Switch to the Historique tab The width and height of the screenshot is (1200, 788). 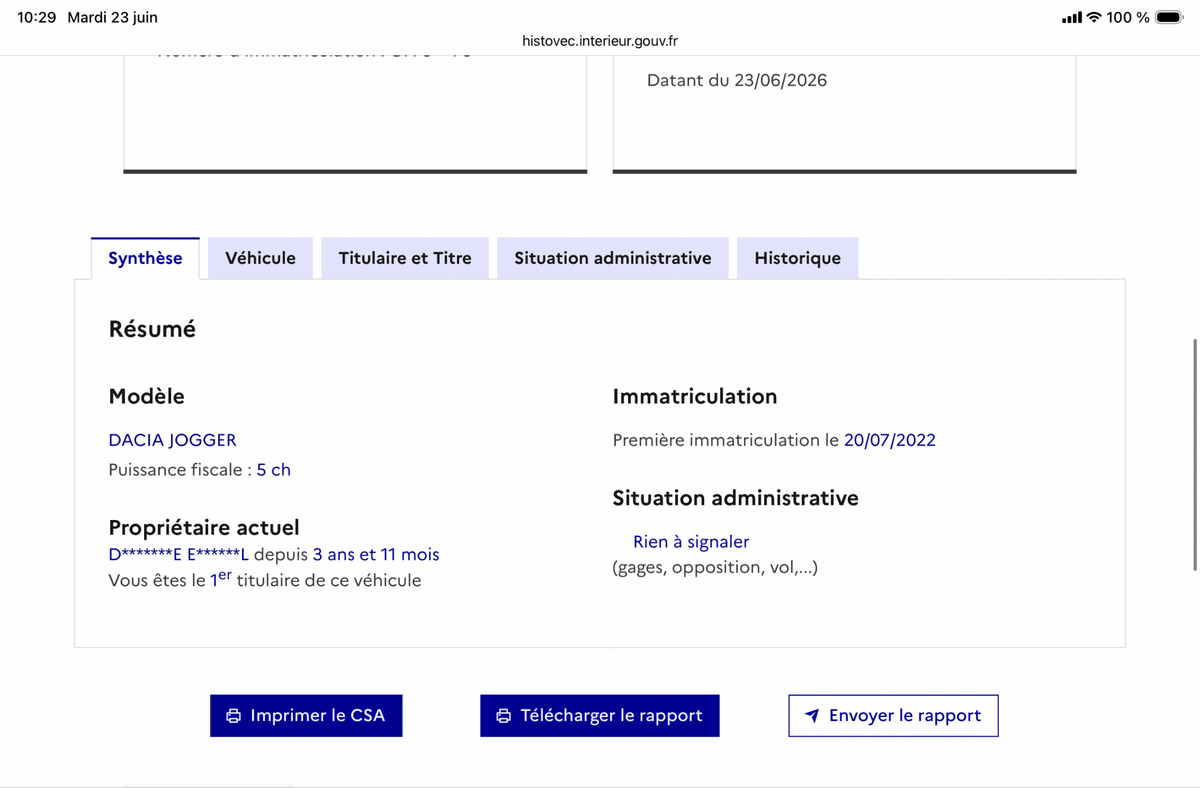pyautogui.click(x=798, y=258)
